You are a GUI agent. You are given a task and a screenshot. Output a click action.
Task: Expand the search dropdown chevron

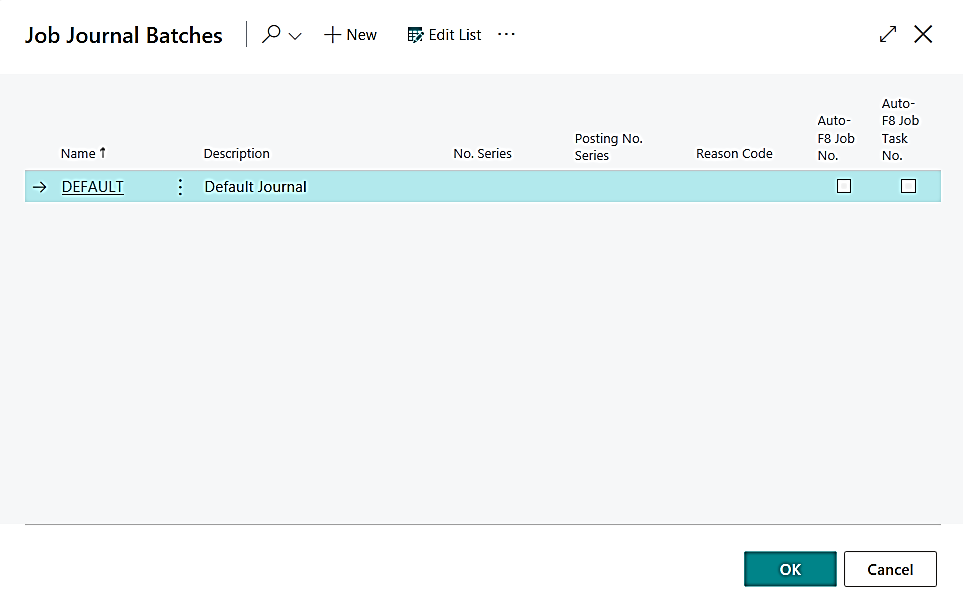point(295,36)
